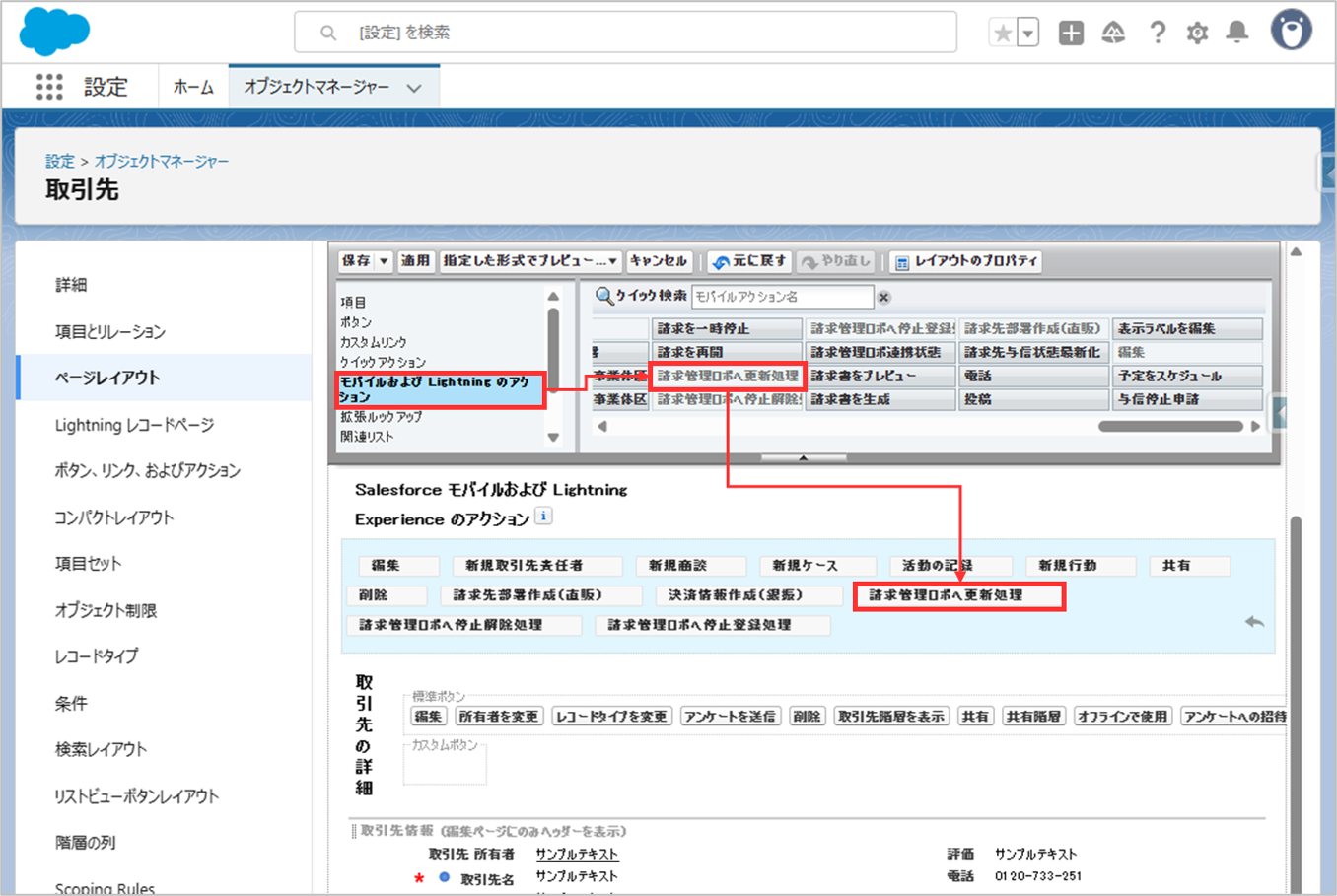Select クイックアクション in the palette list

point(383,362)
